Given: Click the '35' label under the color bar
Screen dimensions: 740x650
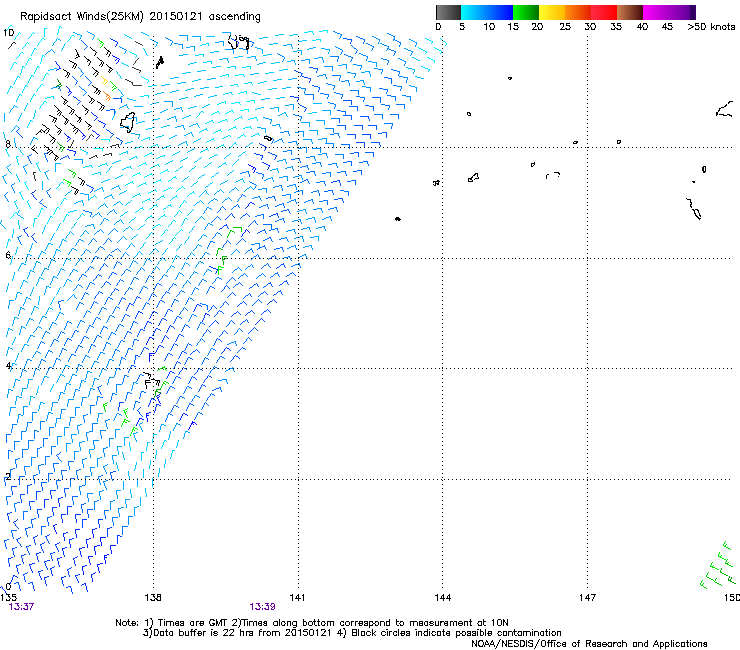Looking at the screenshot, I should click(x=616, y=27).
